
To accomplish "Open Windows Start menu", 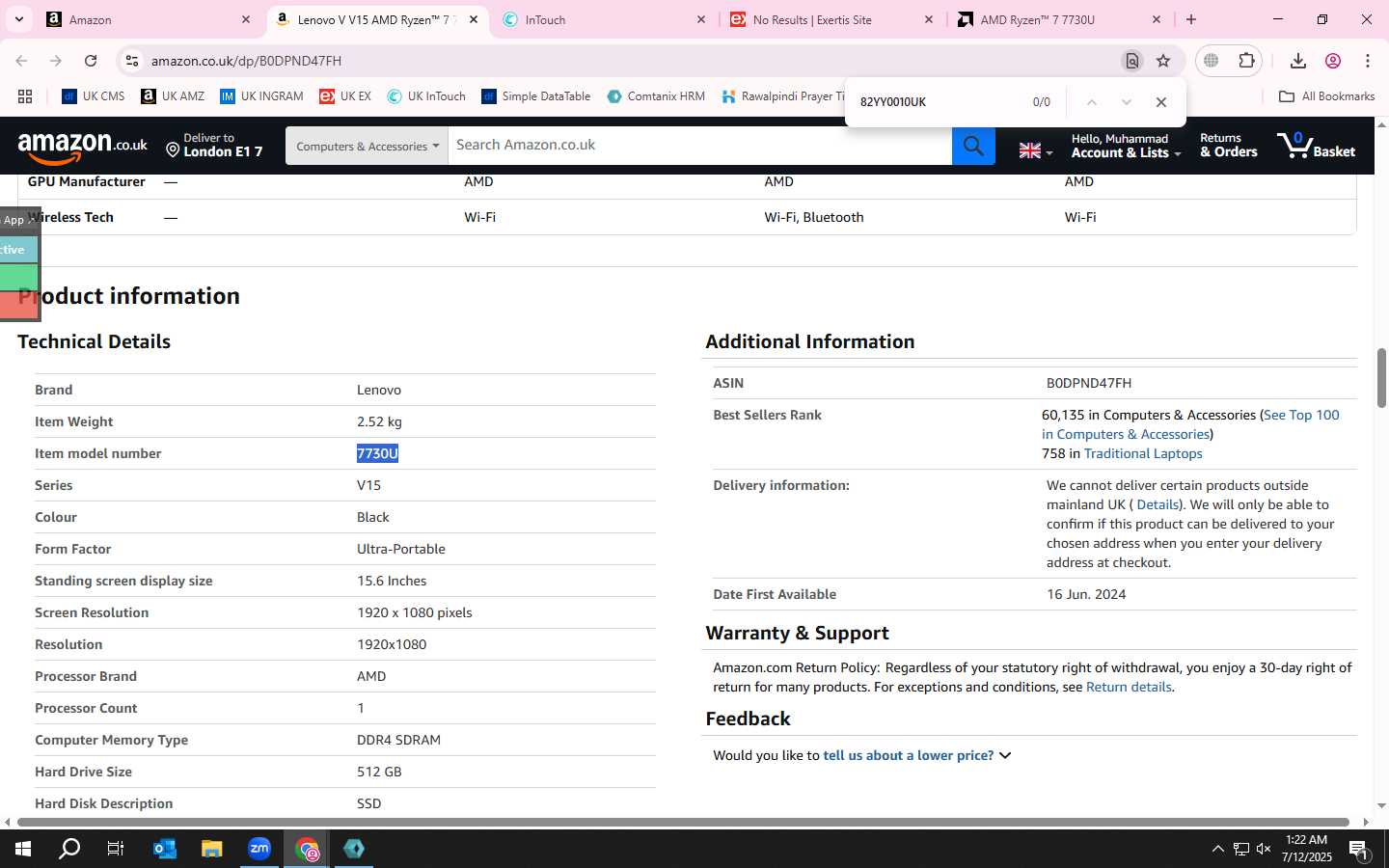I will point(23,849).
